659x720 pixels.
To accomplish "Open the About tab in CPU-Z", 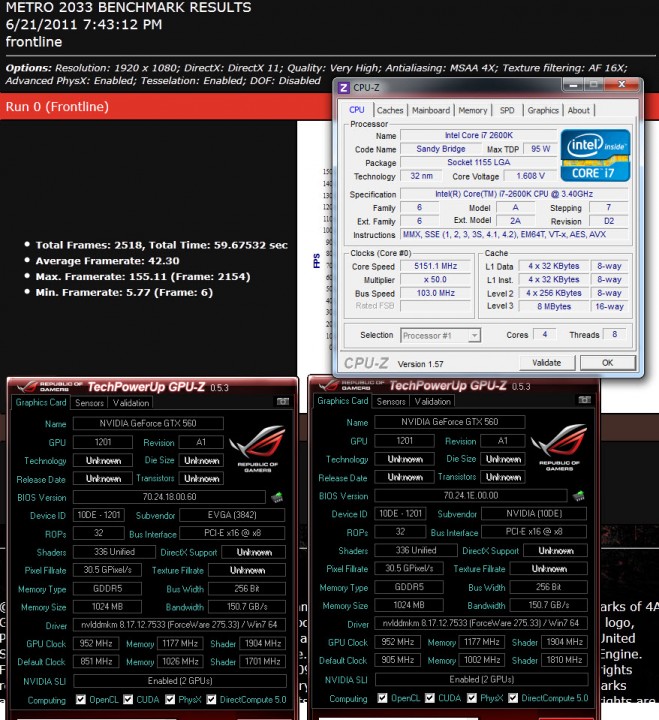I will click(579, 110).
